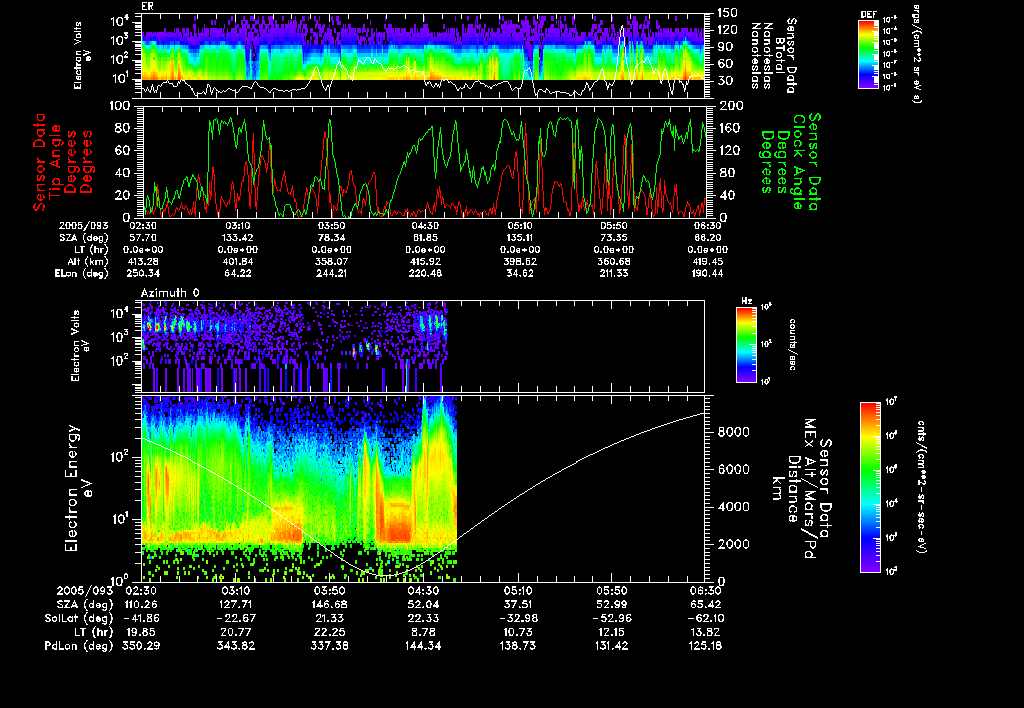Click the '200' clock angle tick label
1024x708 pixels.
729,106
